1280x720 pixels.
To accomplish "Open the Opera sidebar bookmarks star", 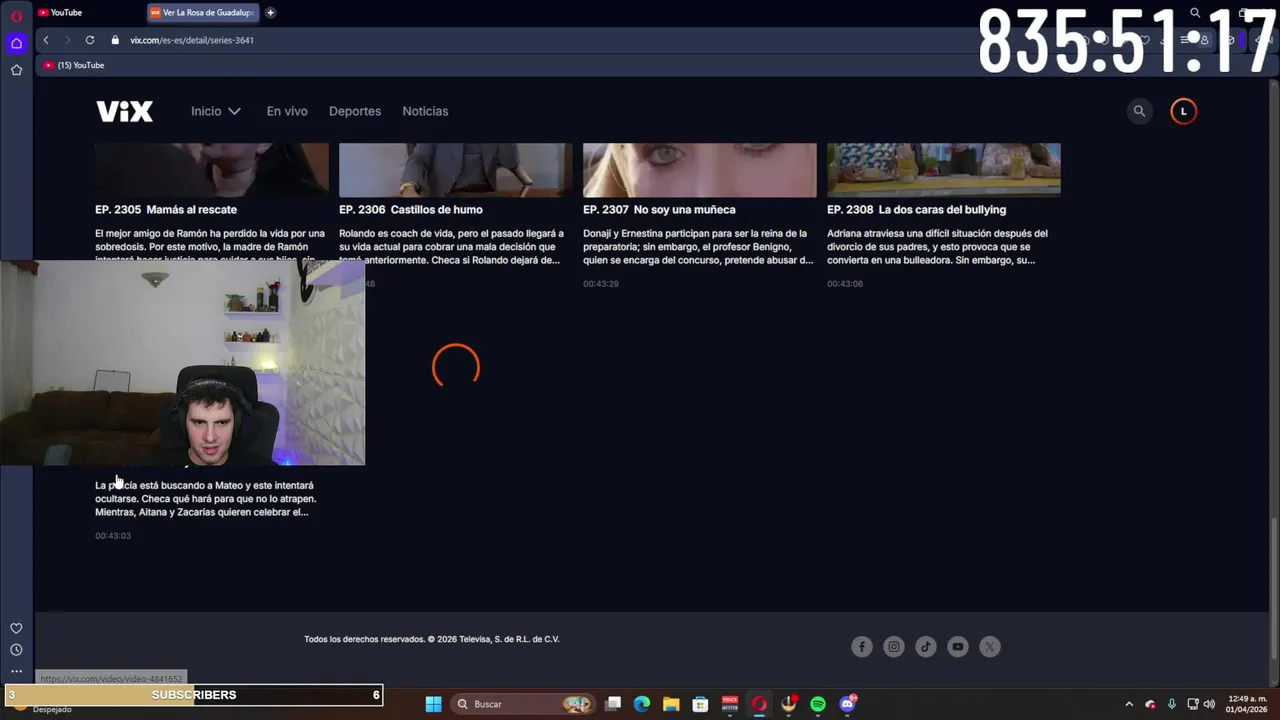I will pyautogui.click(x=16, y=70).
